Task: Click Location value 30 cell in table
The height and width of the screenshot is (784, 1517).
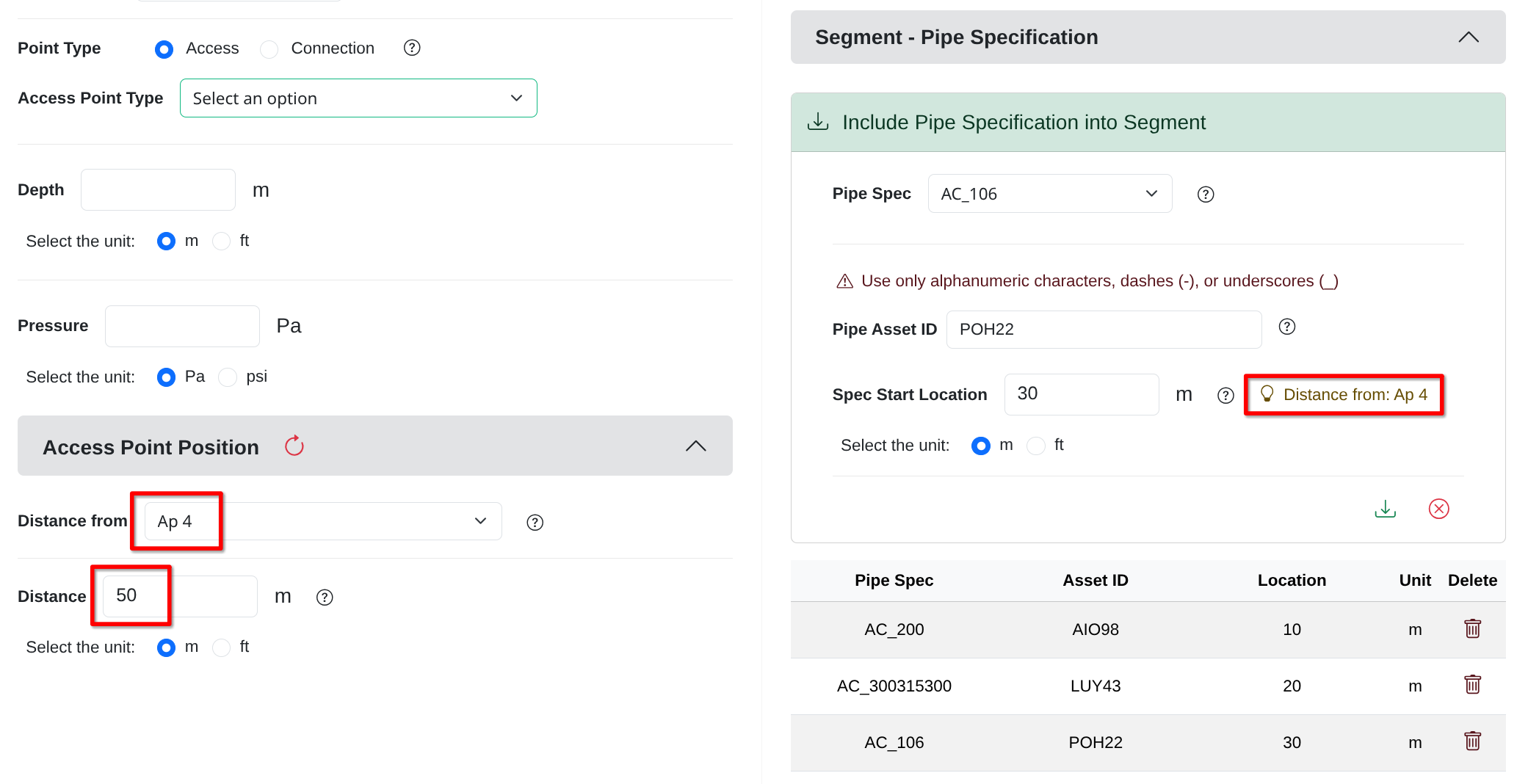Action: coord(1292,743)
